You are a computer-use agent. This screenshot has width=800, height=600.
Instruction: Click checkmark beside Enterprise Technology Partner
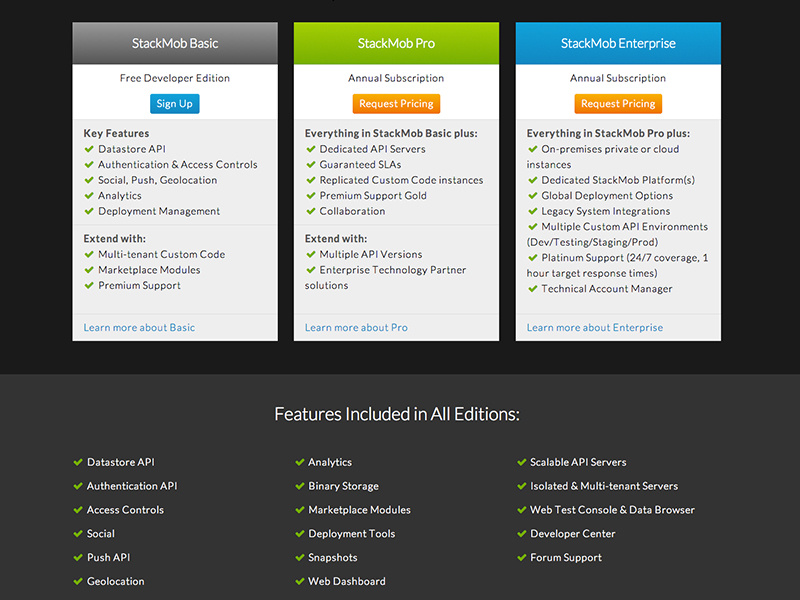[311, 270]
